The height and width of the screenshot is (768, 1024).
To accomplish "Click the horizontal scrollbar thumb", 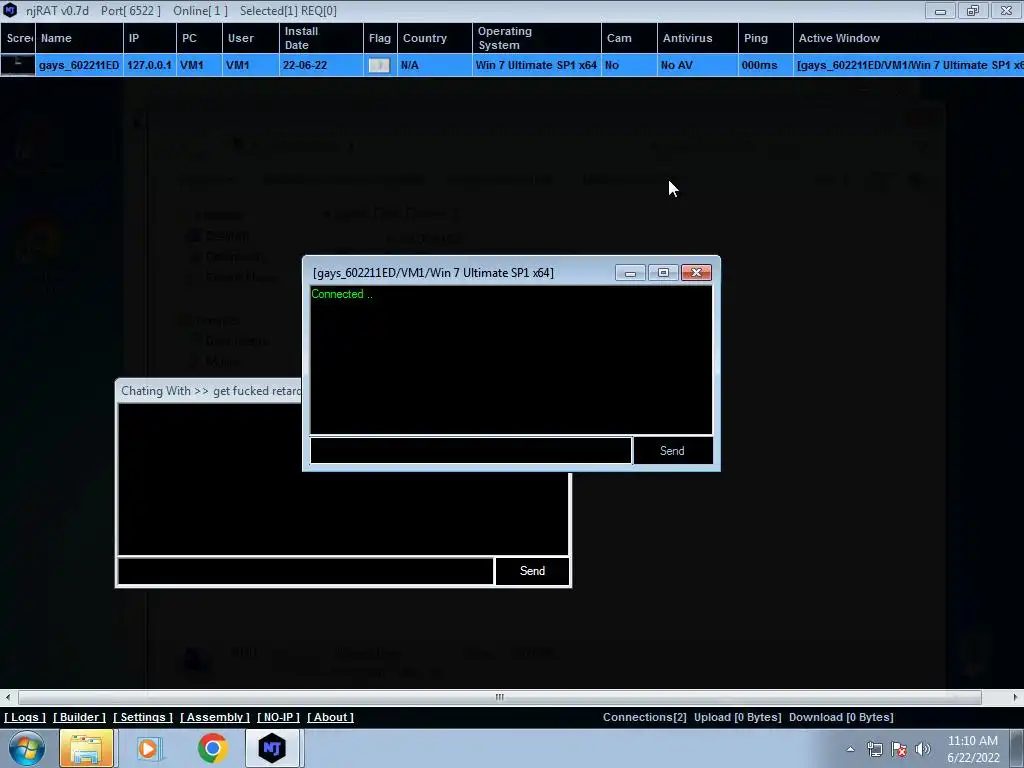I will click(x=500, y=697).
